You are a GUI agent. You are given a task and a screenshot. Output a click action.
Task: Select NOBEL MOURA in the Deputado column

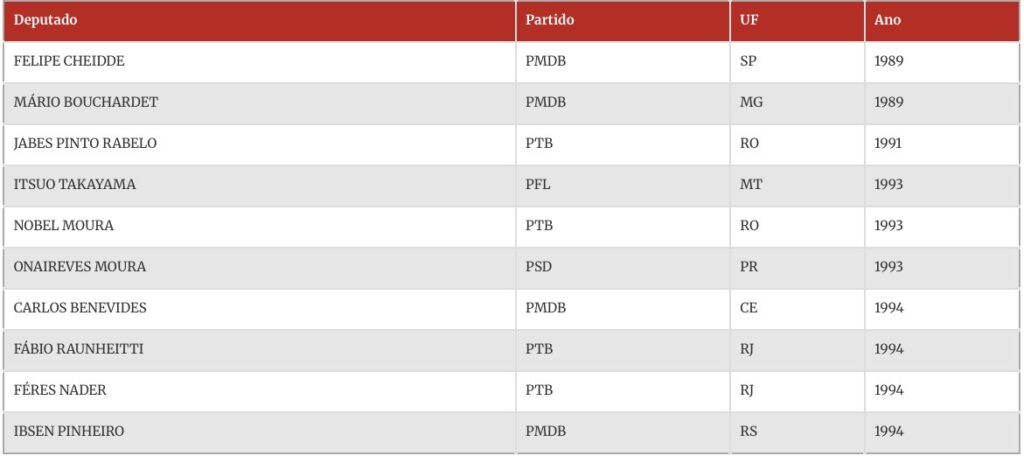pyautogui.click(x=64, y=225)
